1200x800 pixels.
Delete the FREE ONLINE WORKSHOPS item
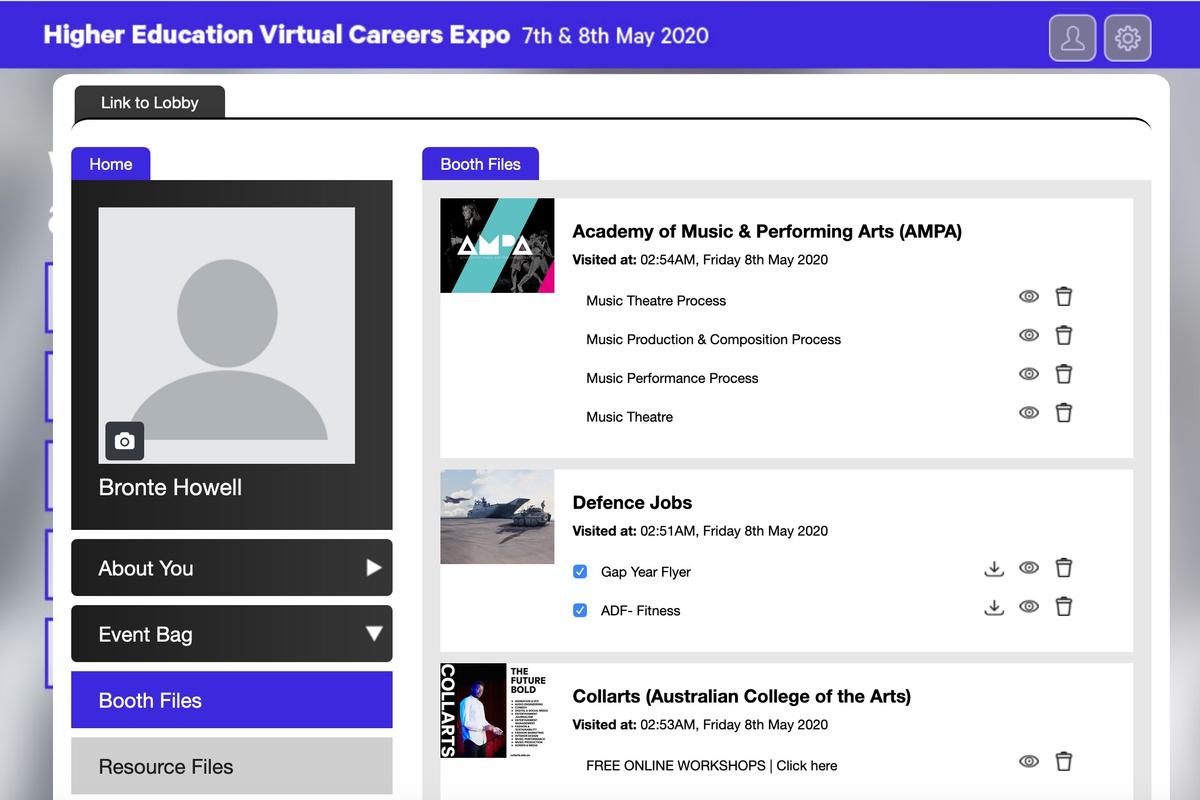1064,762
